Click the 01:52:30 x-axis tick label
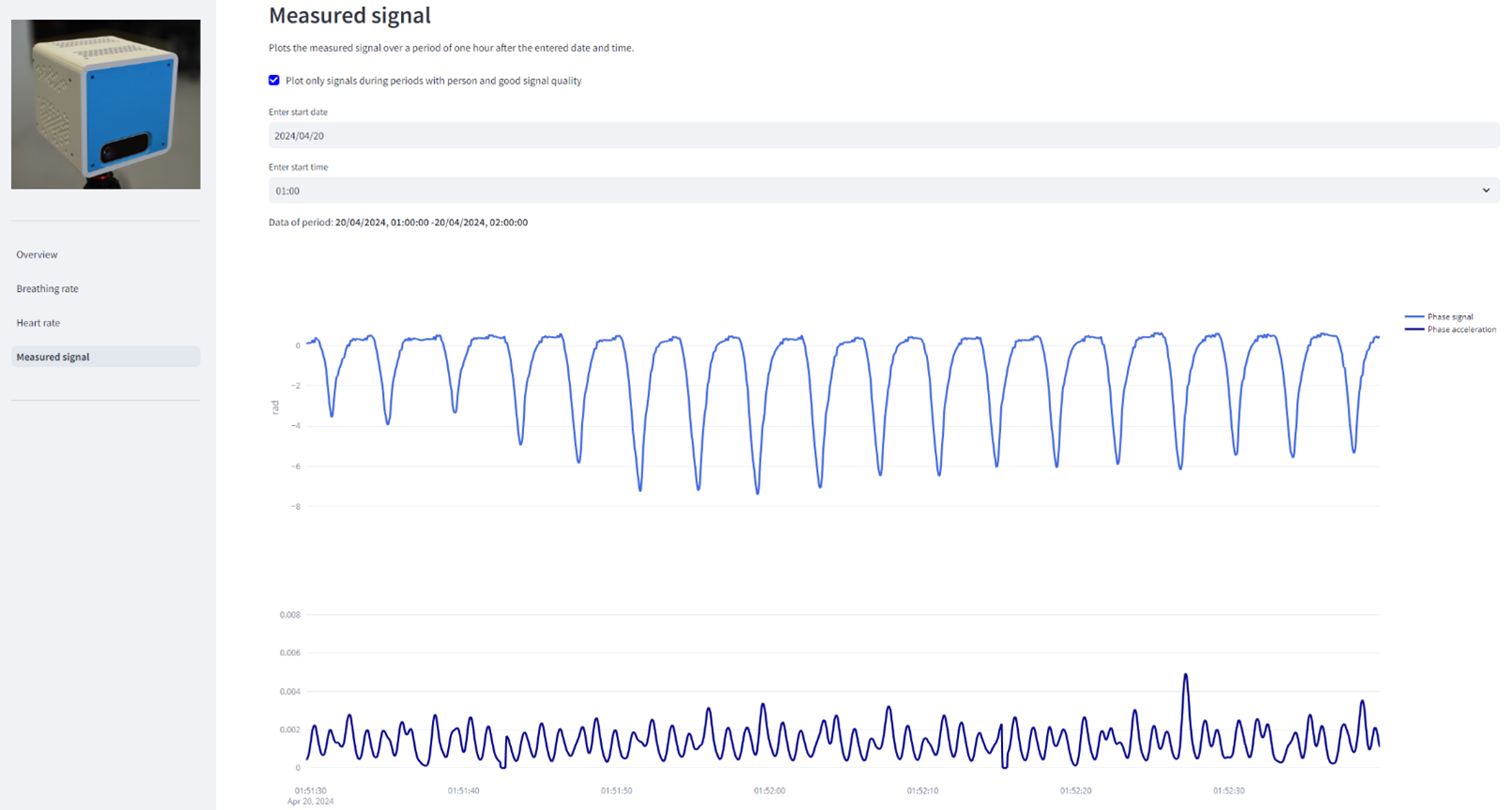 point(1228,790)
